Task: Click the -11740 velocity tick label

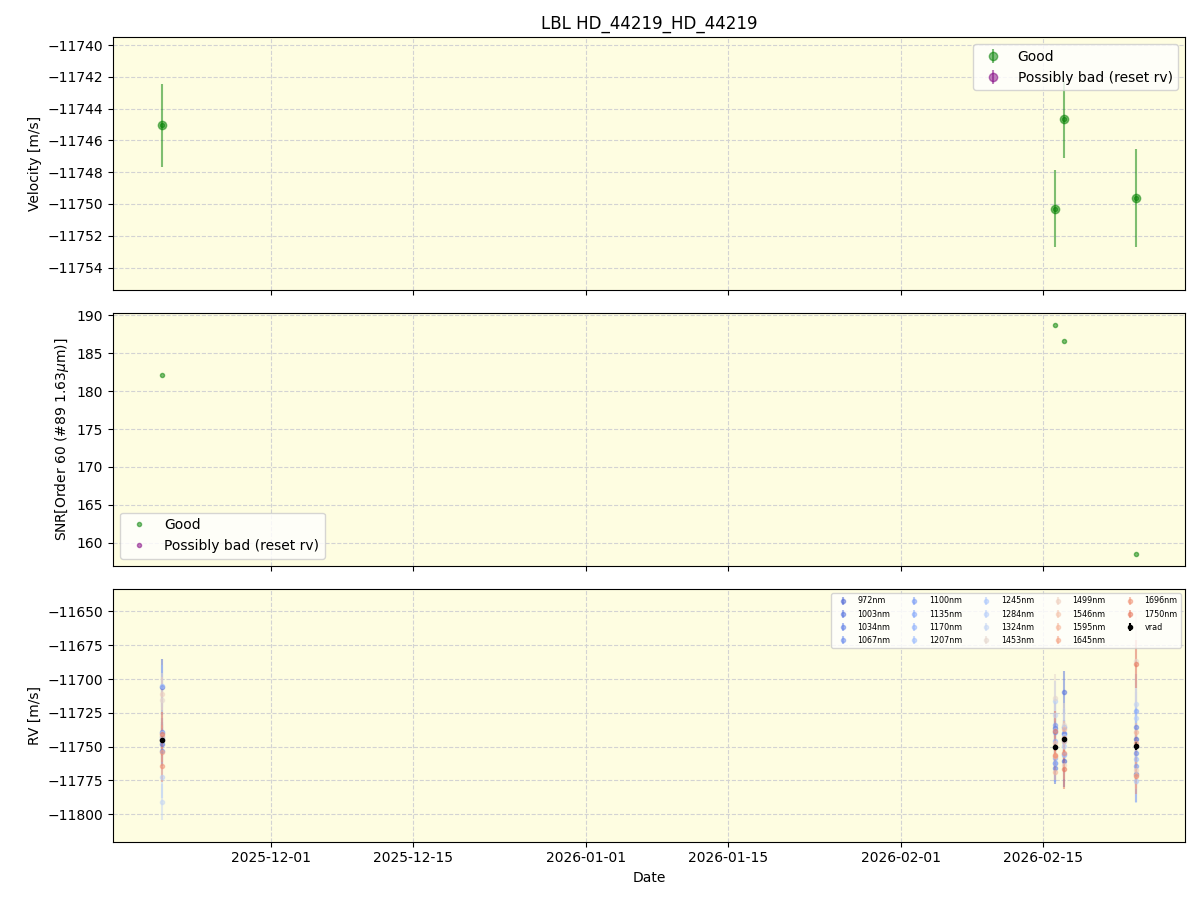Action: (x=76, y=46)
